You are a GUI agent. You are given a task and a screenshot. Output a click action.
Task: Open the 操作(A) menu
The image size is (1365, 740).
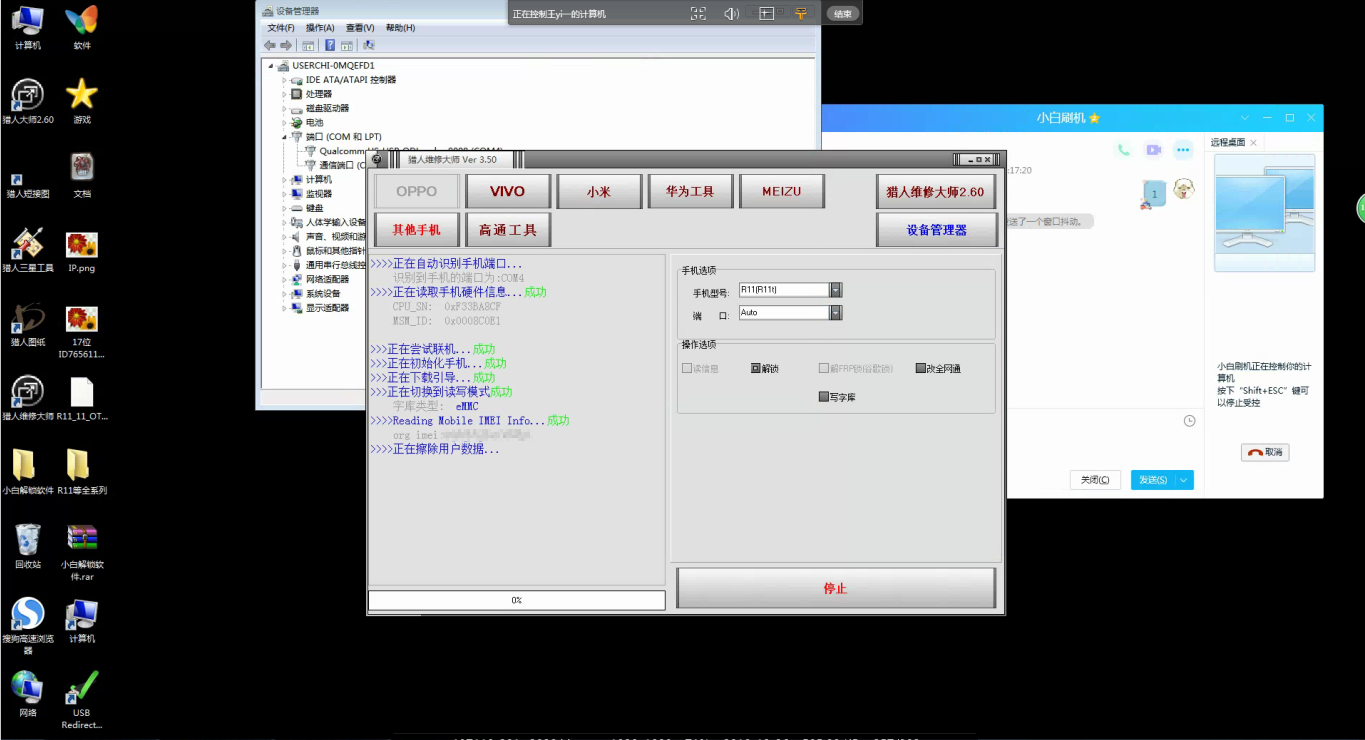point(320,28)
